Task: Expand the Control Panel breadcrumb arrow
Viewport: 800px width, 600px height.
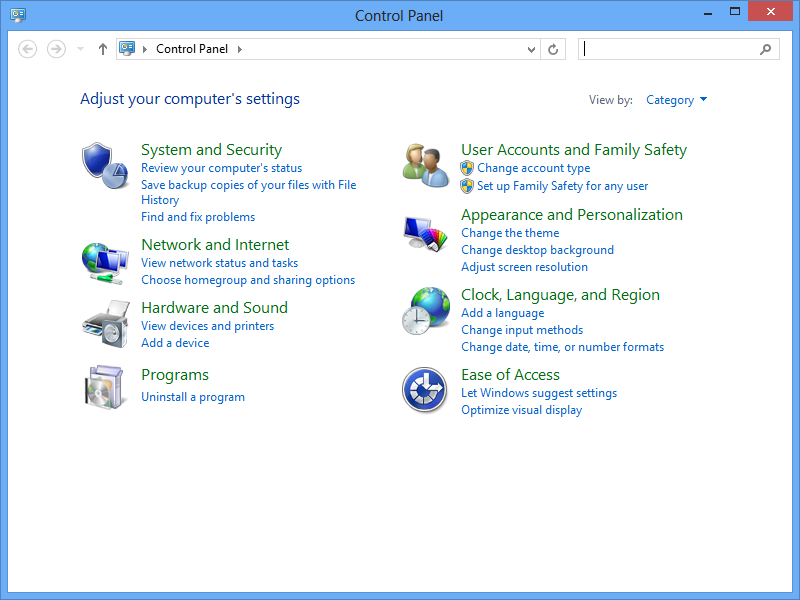Action: click(x=240, y=49)
